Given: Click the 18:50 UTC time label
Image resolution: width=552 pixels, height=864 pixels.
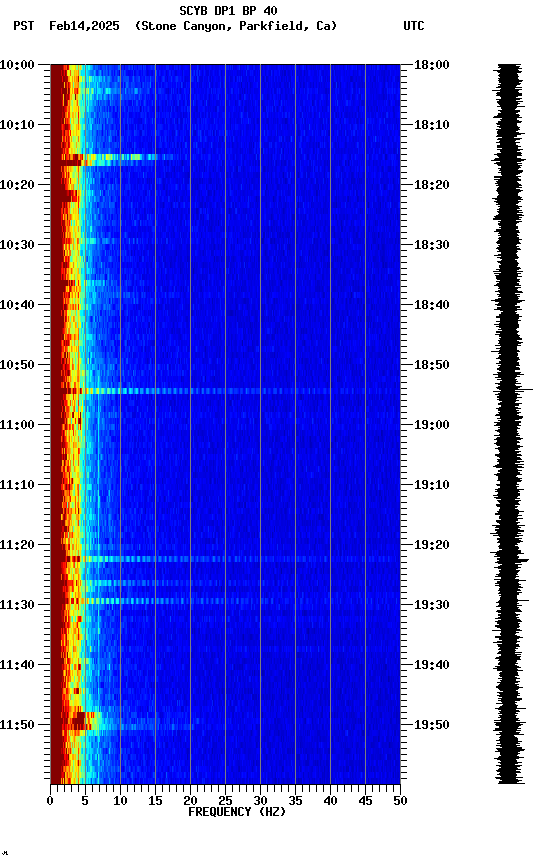Looking at the screenshot, I should click(x=432, y=365).
